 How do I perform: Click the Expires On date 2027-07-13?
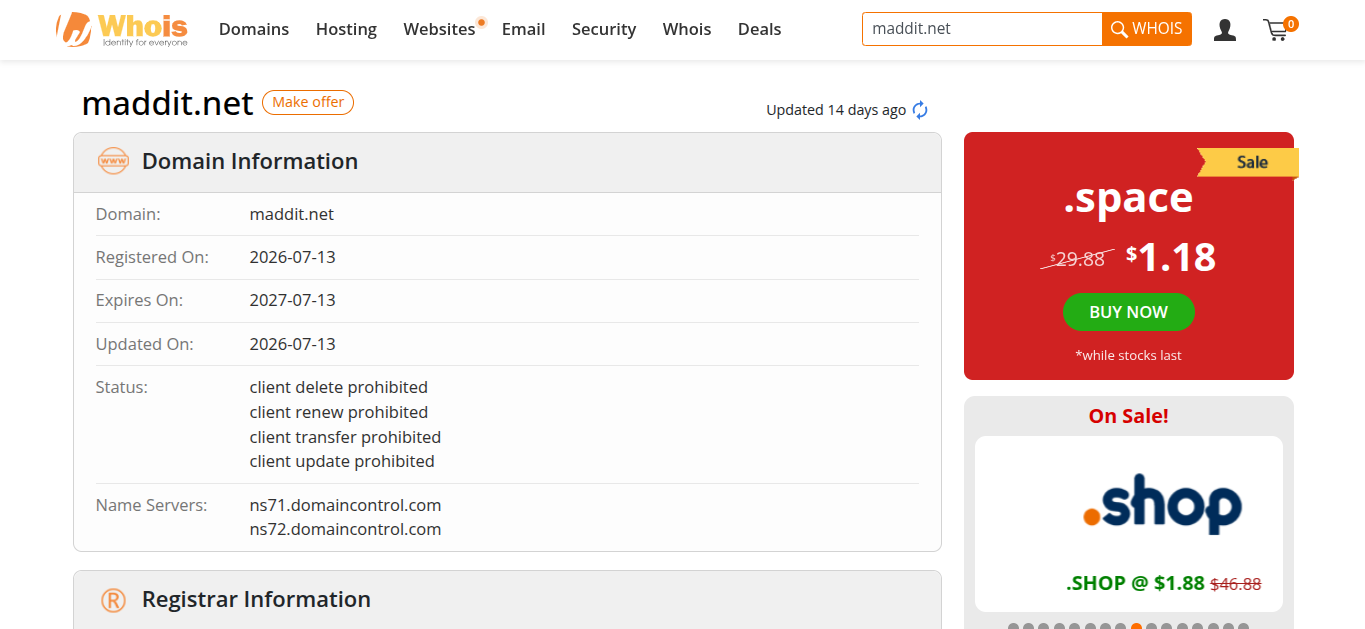point(293,300)
